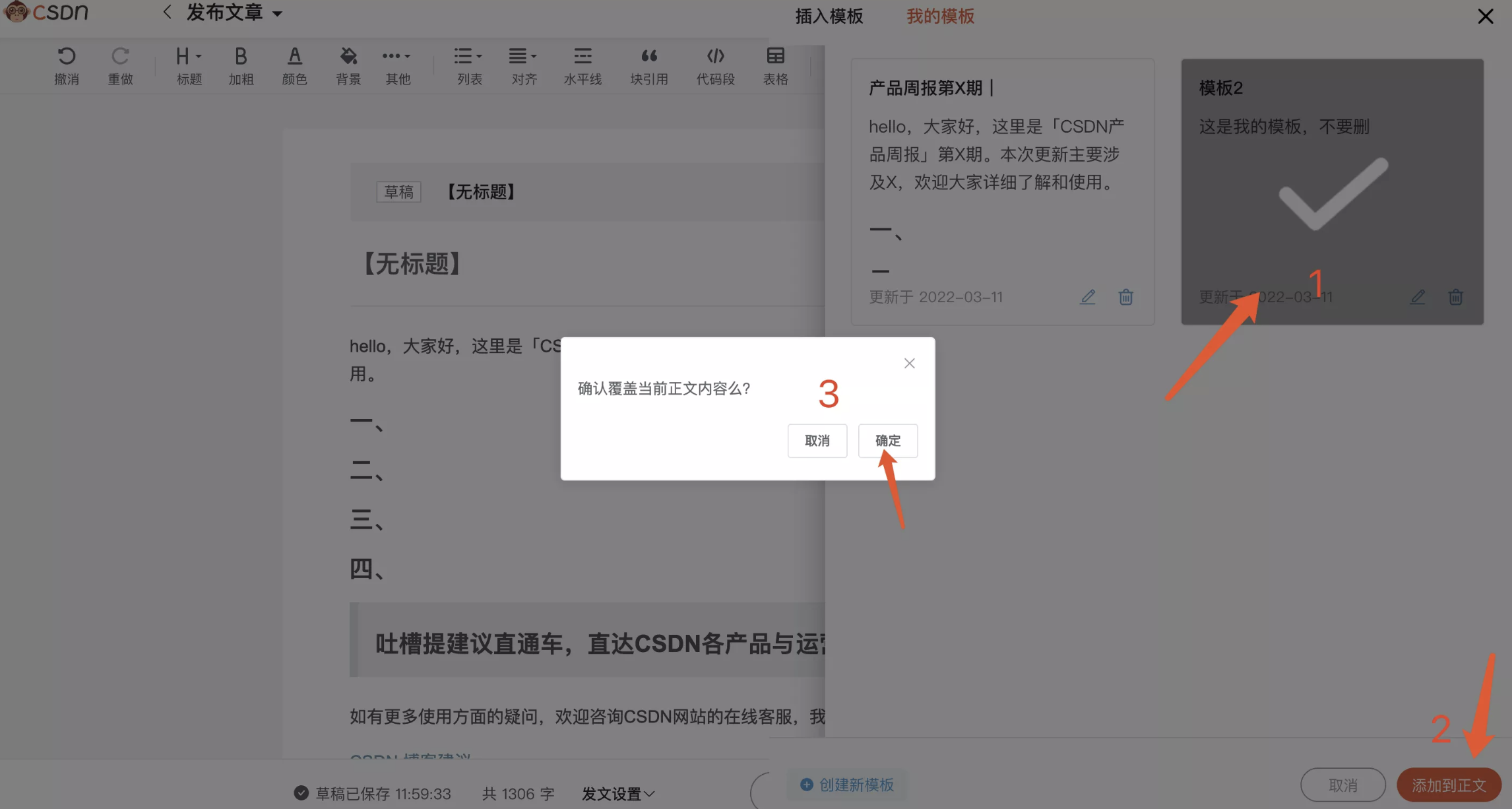1512x809 pixels.
Task: Insert a horizontal line (水平线)
Action: (x=582, y=57)
